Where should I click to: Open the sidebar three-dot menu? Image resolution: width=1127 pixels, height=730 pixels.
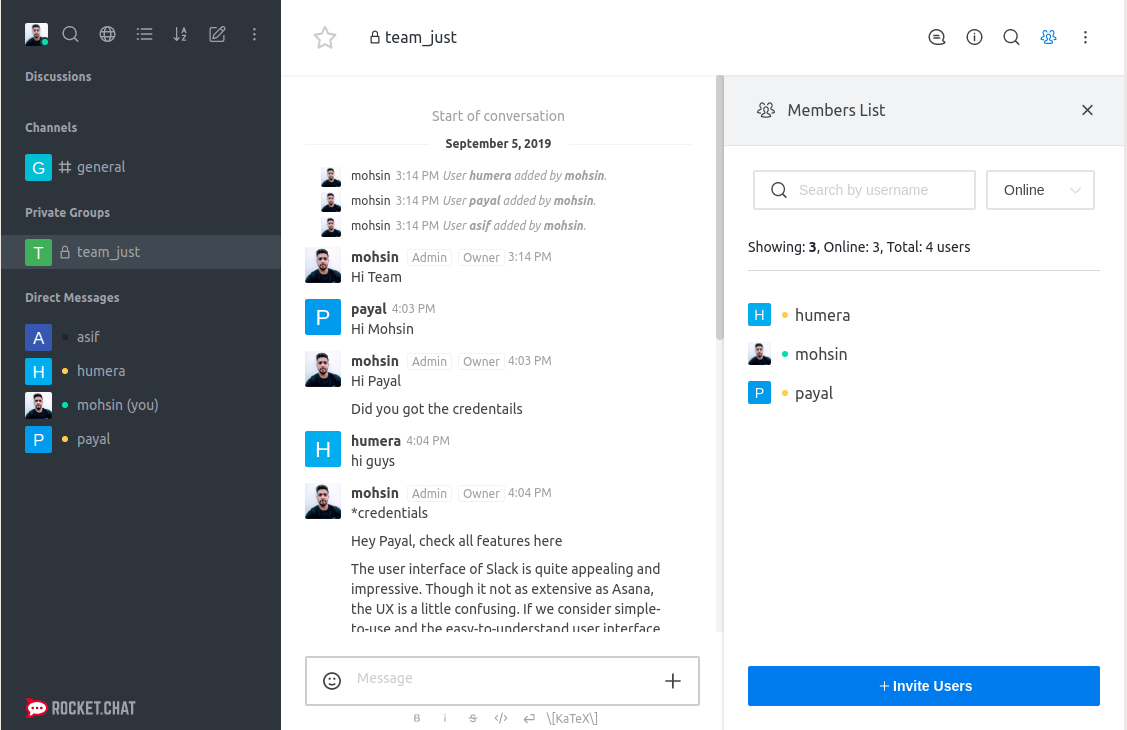(x=254, y=34)
